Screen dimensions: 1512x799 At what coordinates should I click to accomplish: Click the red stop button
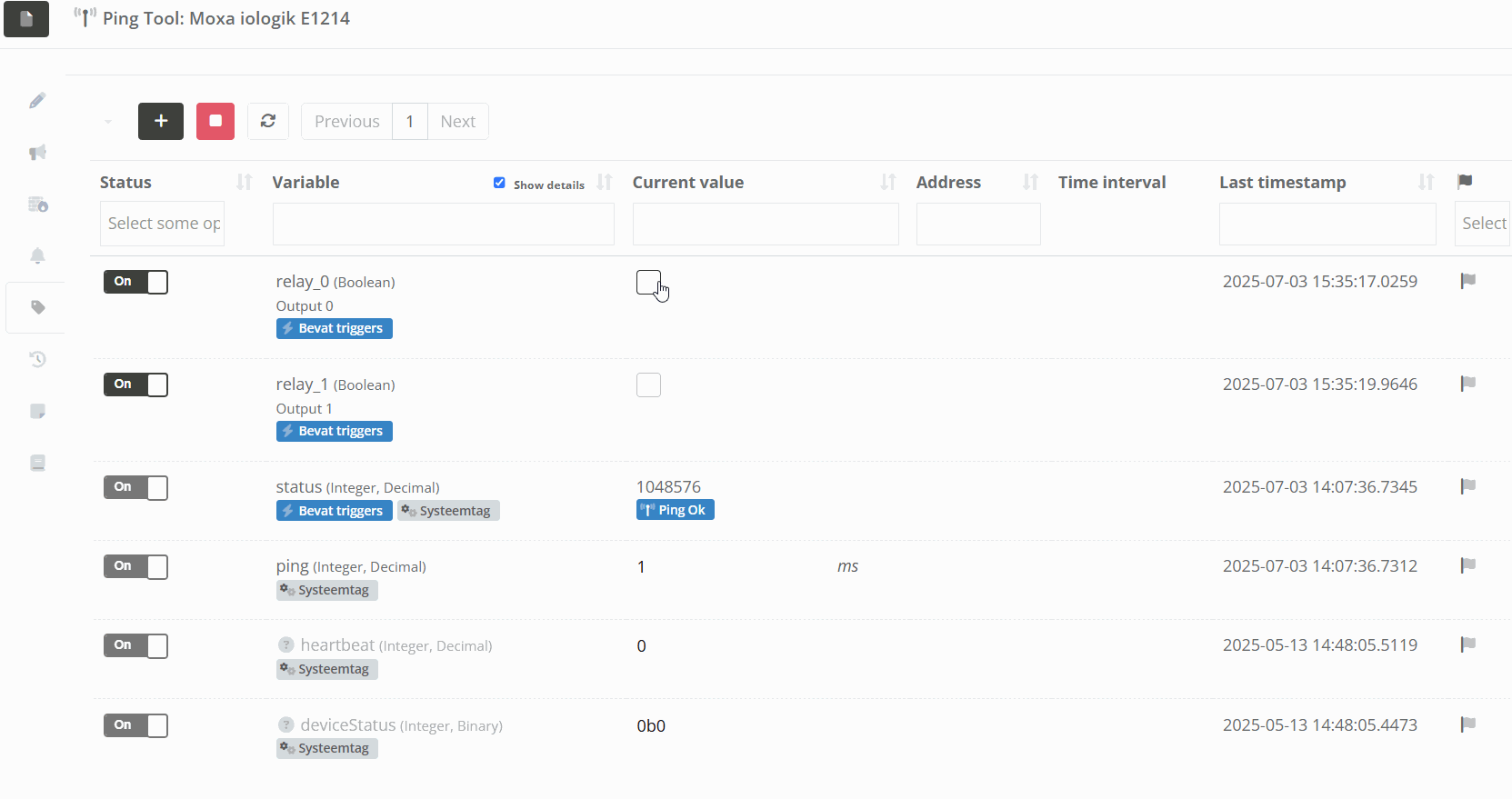(215, 121)
